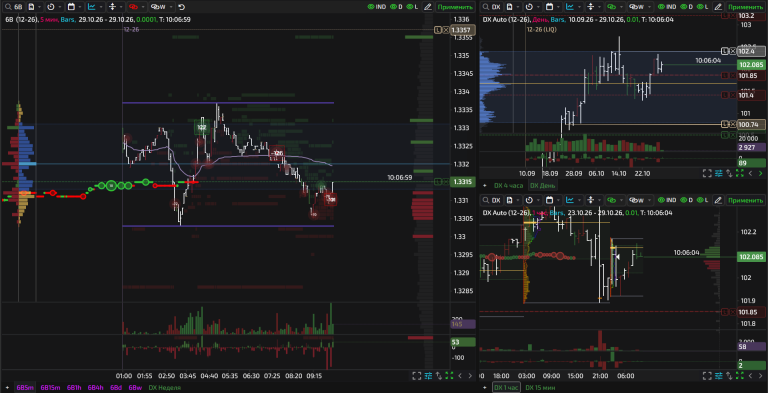Click the pencil drawing icon in the top DX daily toolbar

pos(719,7)
